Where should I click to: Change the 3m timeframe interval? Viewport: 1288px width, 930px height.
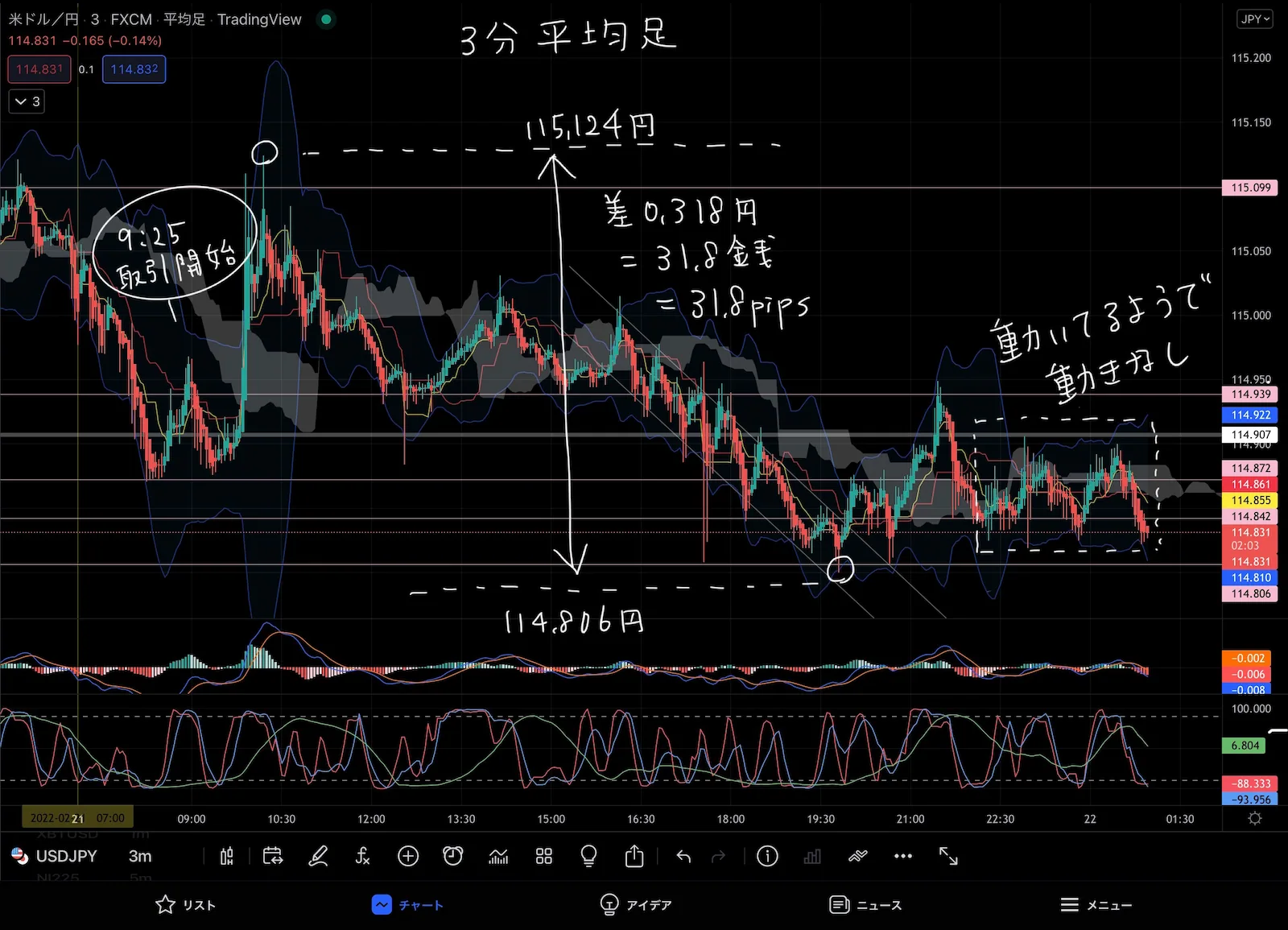[140, 856]
